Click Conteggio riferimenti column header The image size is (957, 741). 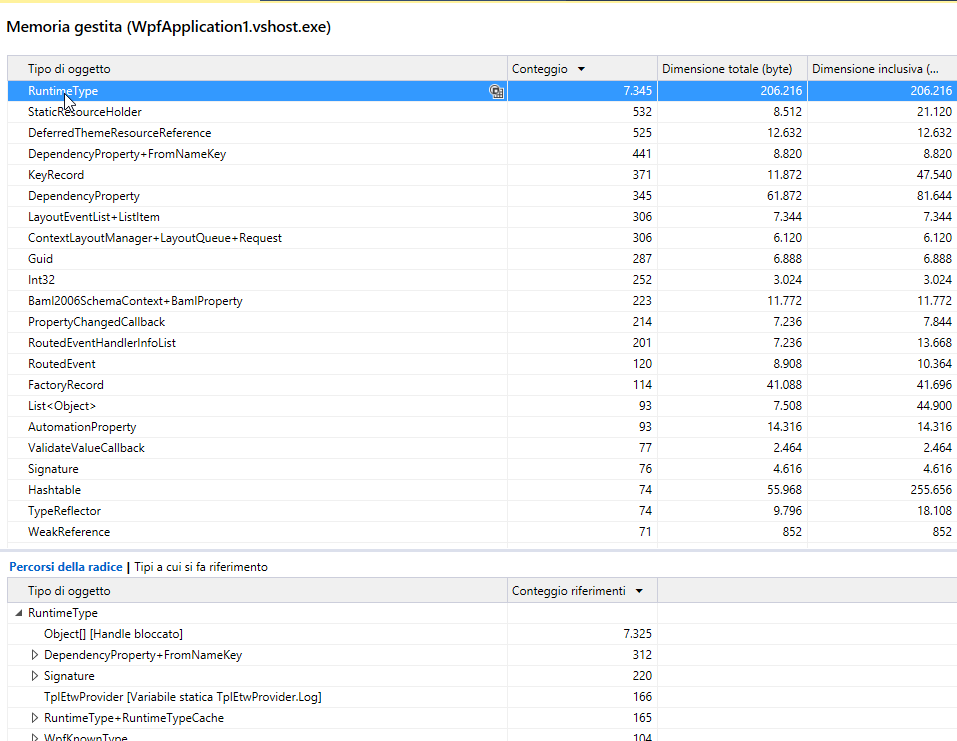582,591
